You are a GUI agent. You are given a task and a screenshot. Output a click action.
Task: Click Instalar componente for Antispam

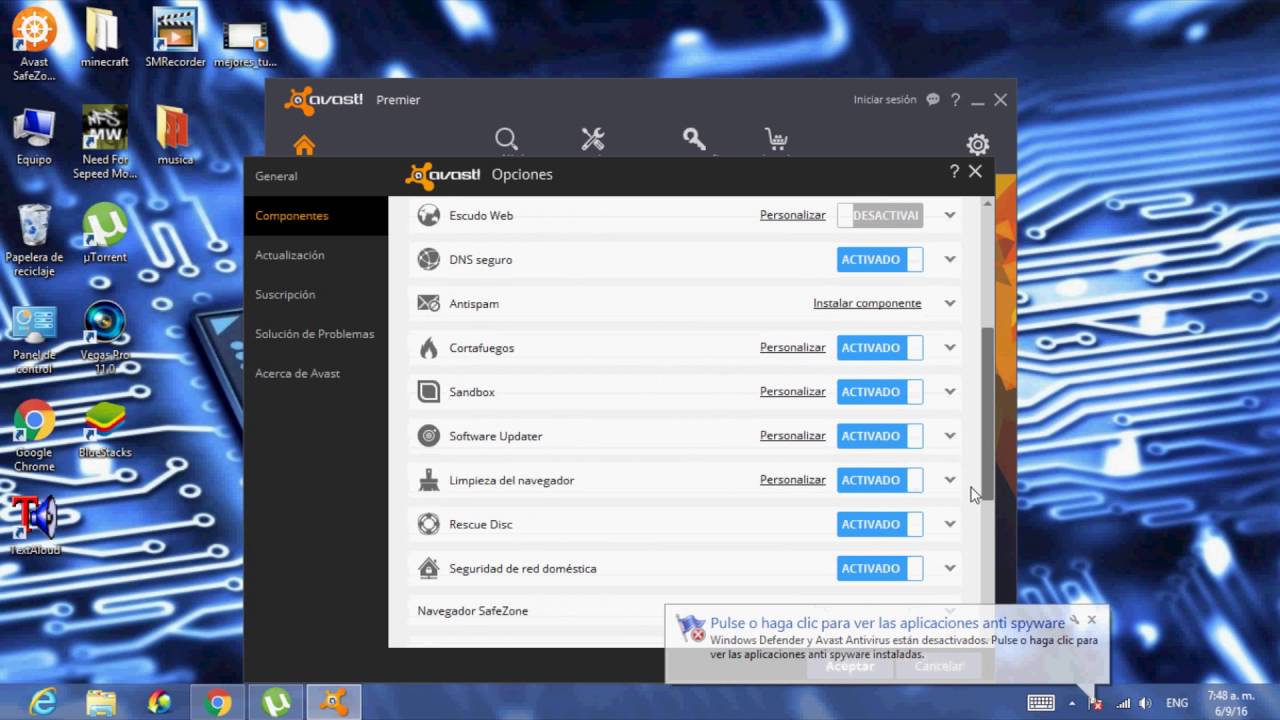coord(867,303)
